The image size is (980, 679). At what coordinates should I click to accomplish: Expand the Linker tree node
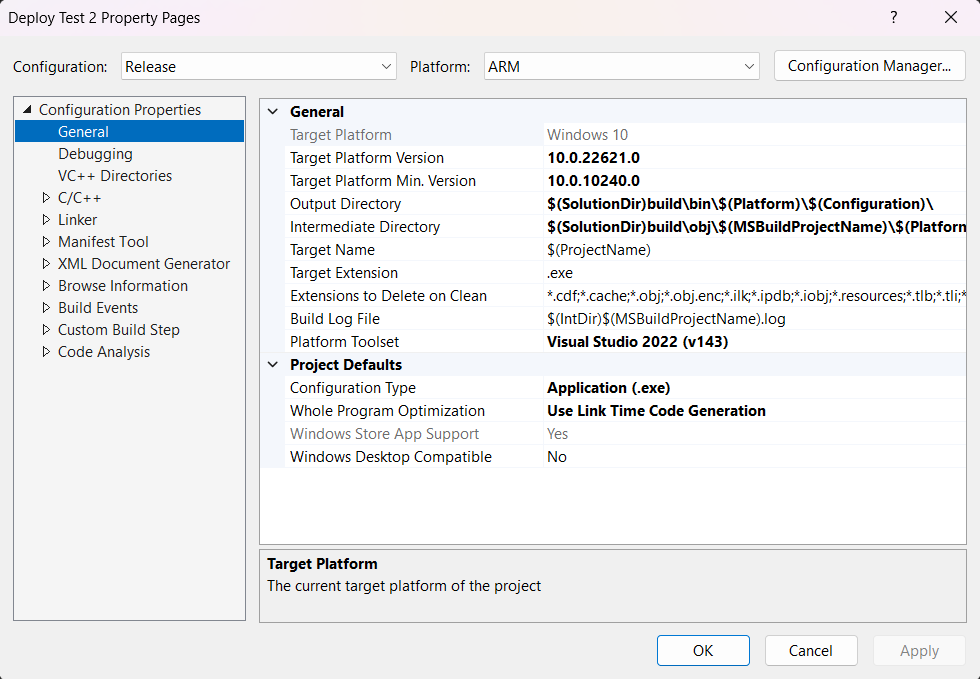click(46, 220)
